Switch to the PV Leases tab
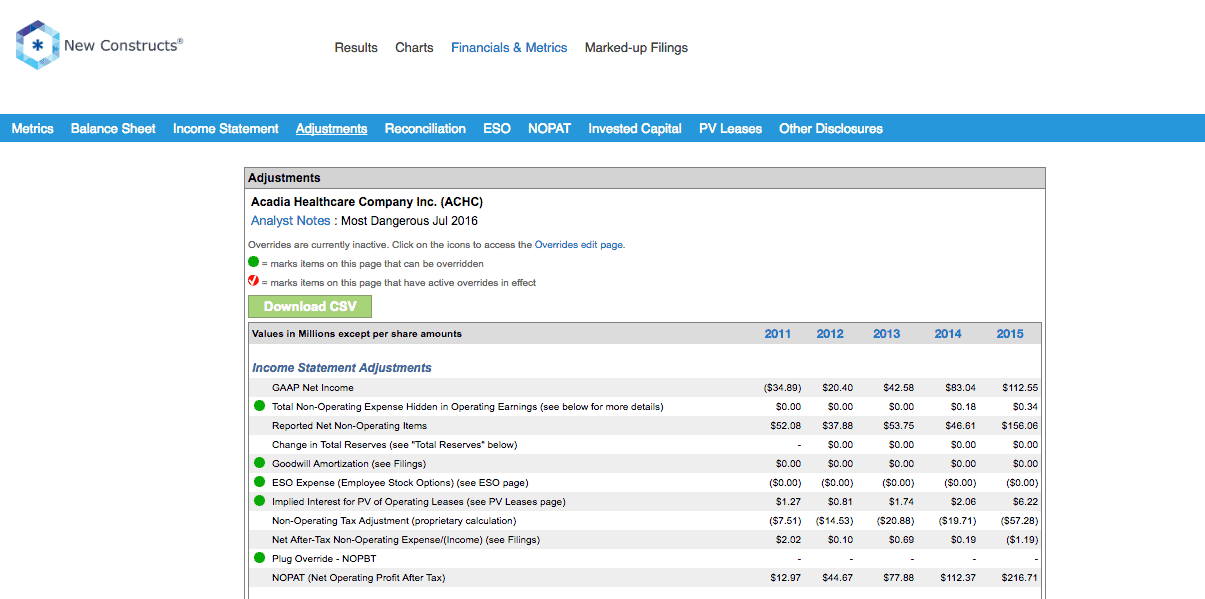Viewport: 1205px width, 599px height. point(730,128)
